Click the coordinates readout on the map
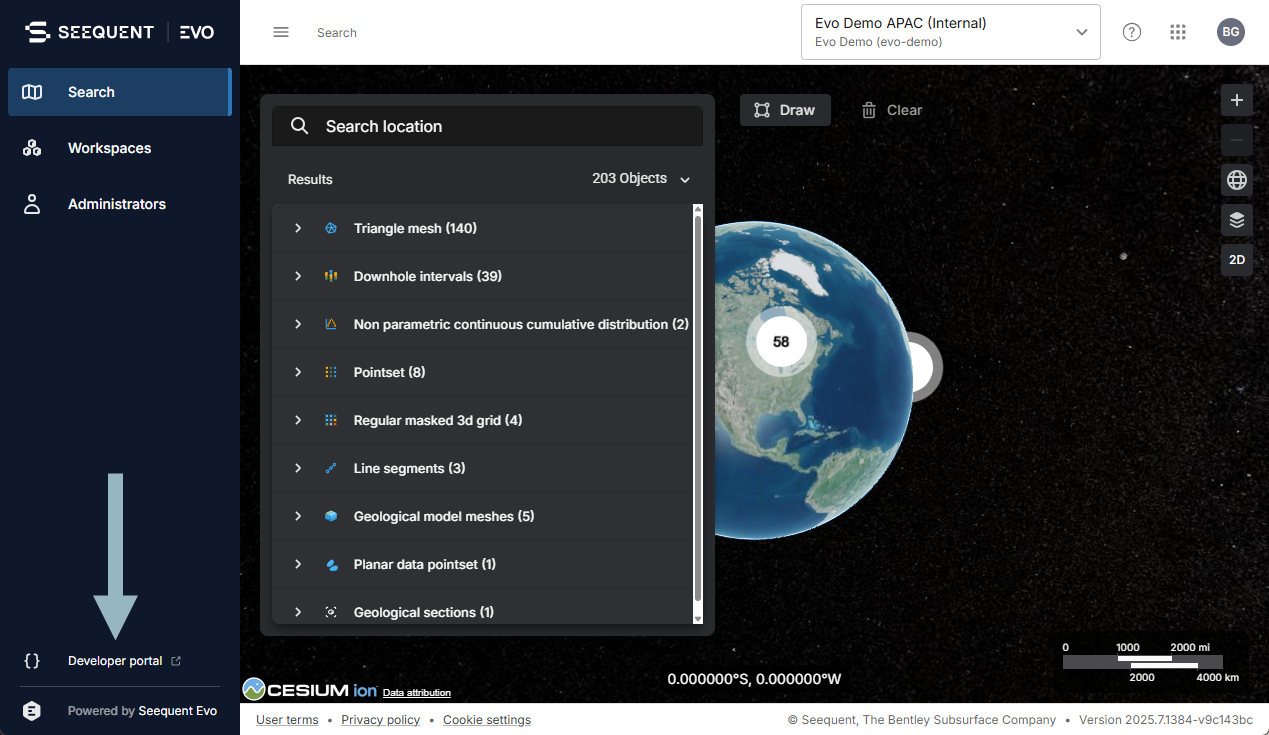 (755, 679)
